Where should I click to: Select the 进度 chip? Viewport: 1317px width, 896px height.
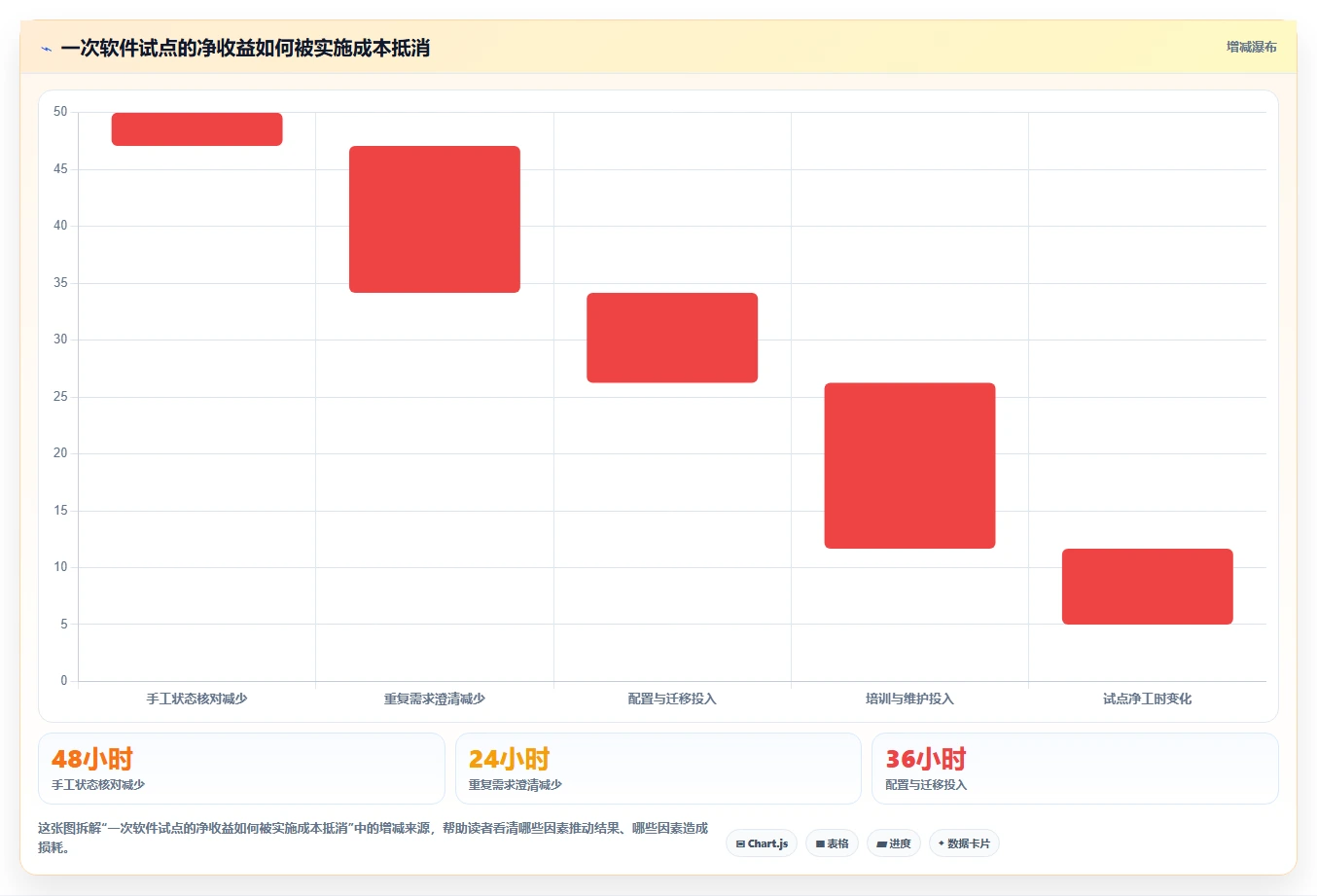(894, 843)
